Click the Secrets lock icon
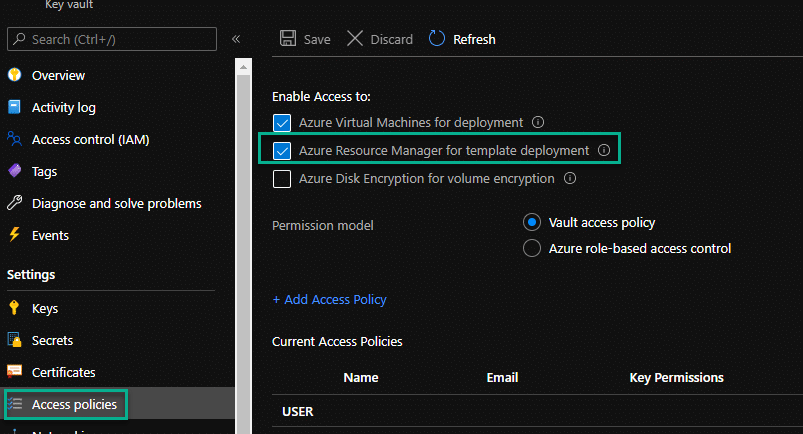Image resolution: width=803 pixels, height=434 pixels. (x=14, y=340)
